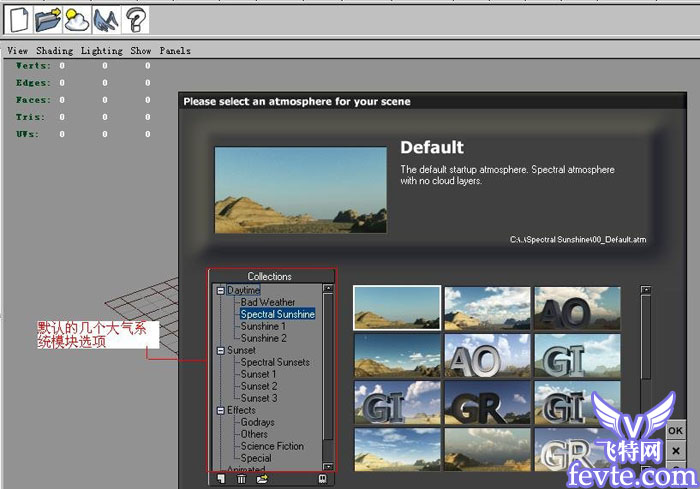
Task: Select Science Fiction collection
Action: click(x=272, y=446)
